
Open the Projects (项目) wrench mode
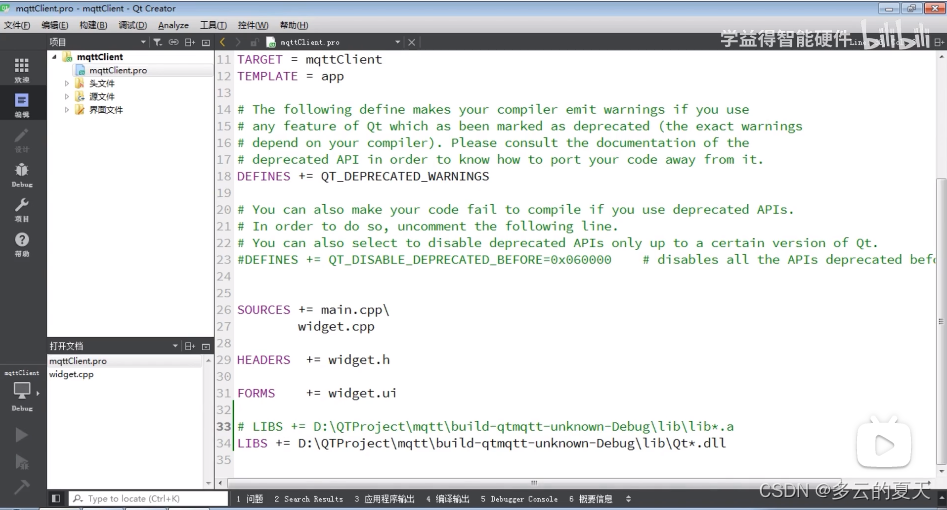22,210
